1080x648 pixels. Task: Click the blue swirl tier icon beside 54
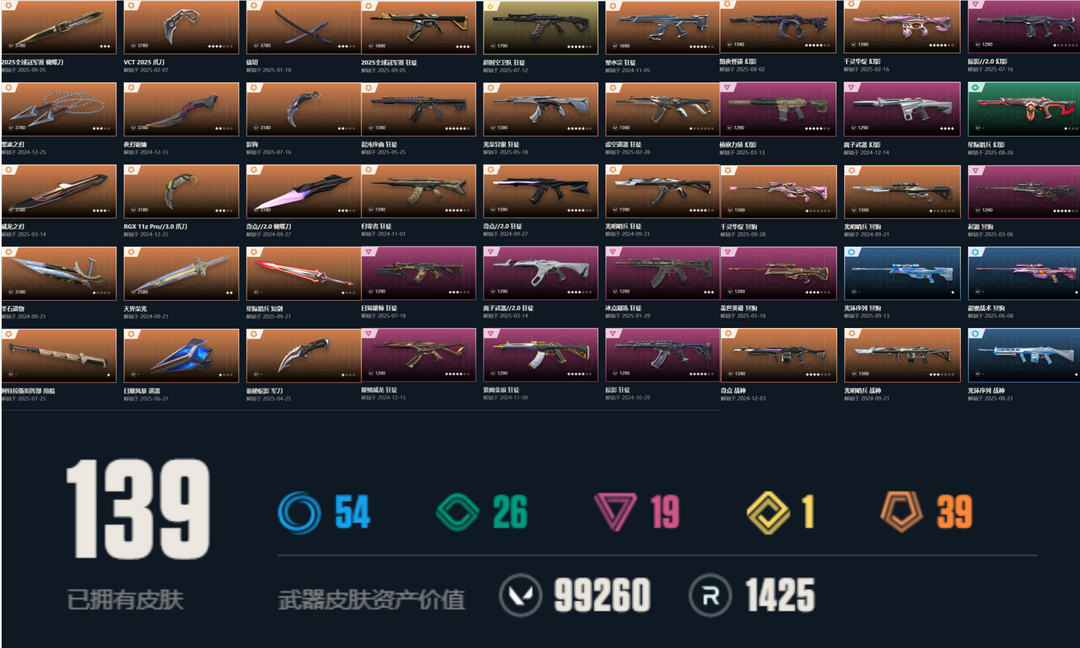[299, 512]
